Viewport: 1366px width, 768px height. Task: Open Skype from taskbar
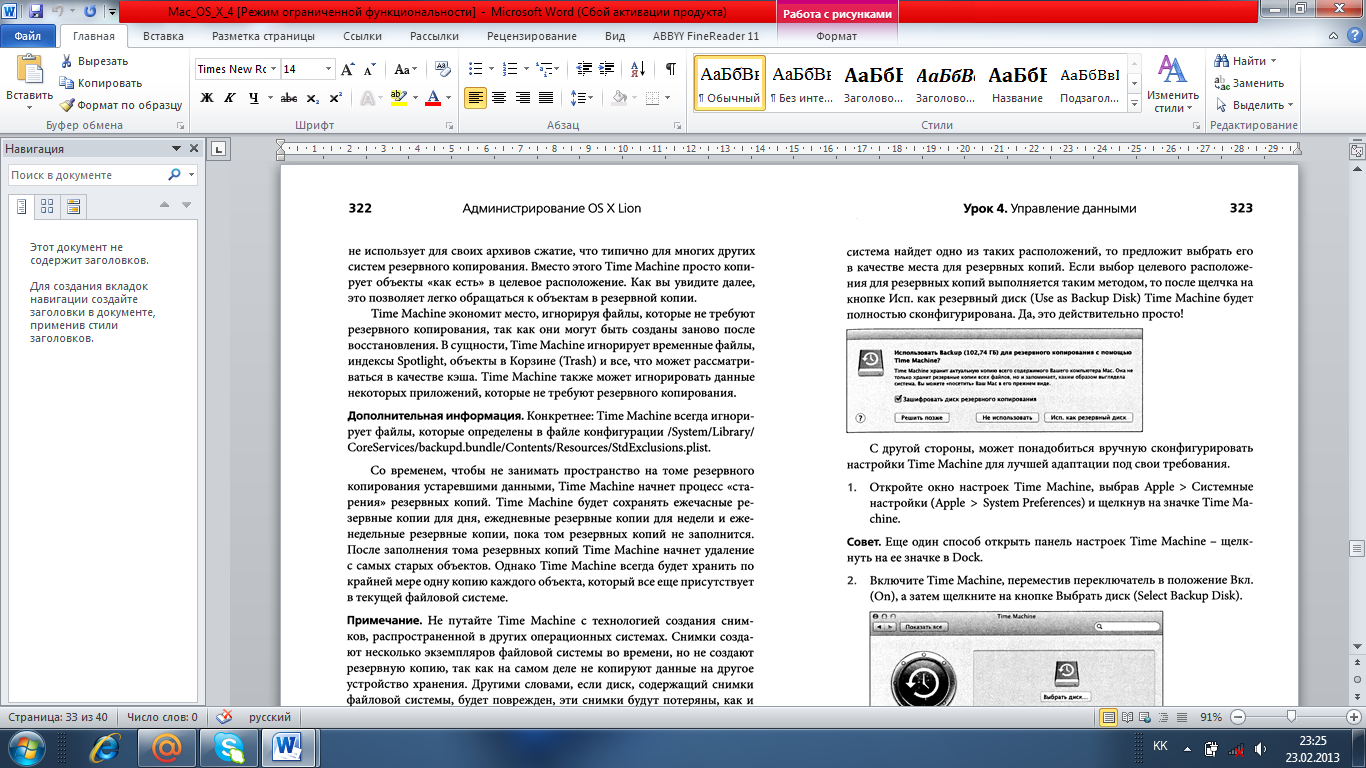click(228, 747)
